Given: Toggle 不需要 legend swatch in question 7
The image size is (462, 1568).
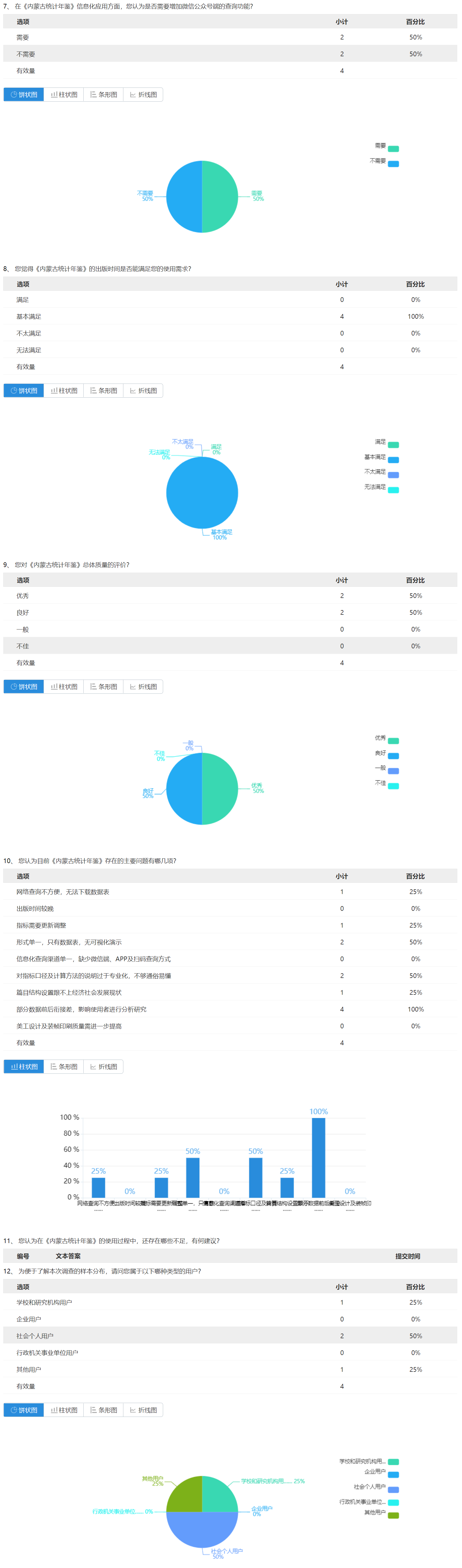Looking at the screenshot, I should 393,164.
